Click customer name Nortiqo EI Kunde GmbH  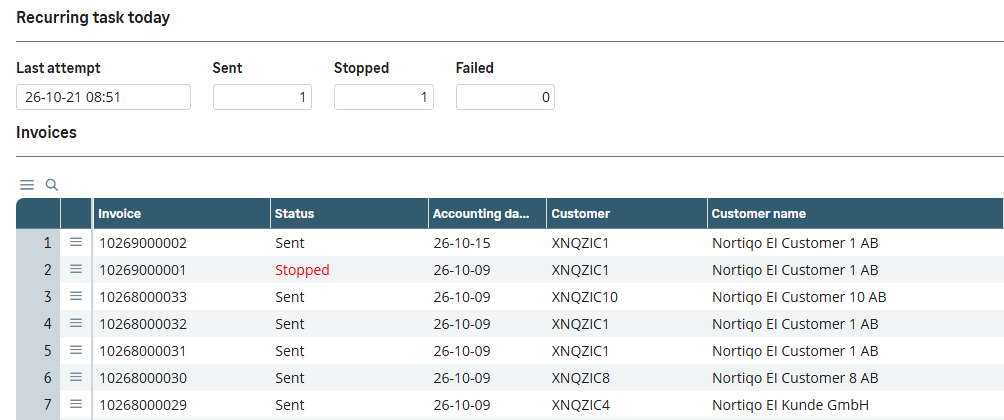pyautogui.click(x=790, y=405)
